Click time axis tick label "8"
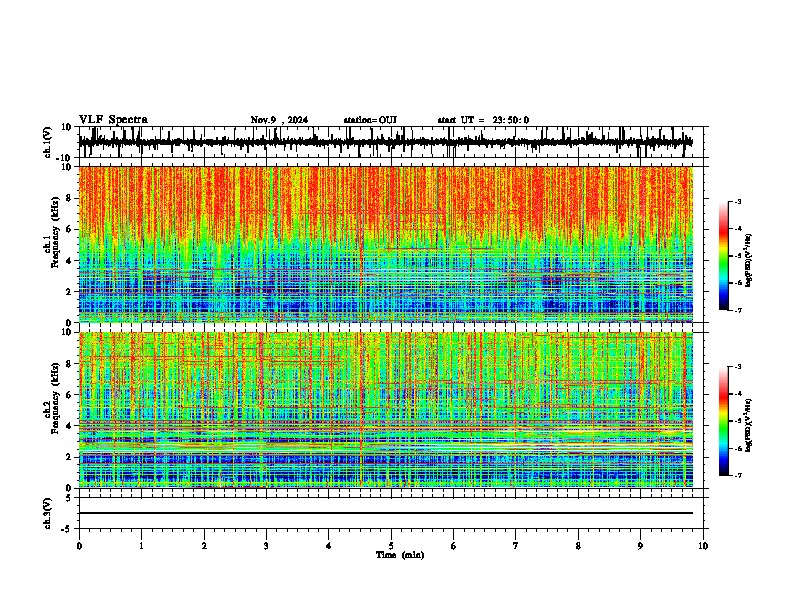This screenshot has width=792, height=612. [x=578, y=546]
